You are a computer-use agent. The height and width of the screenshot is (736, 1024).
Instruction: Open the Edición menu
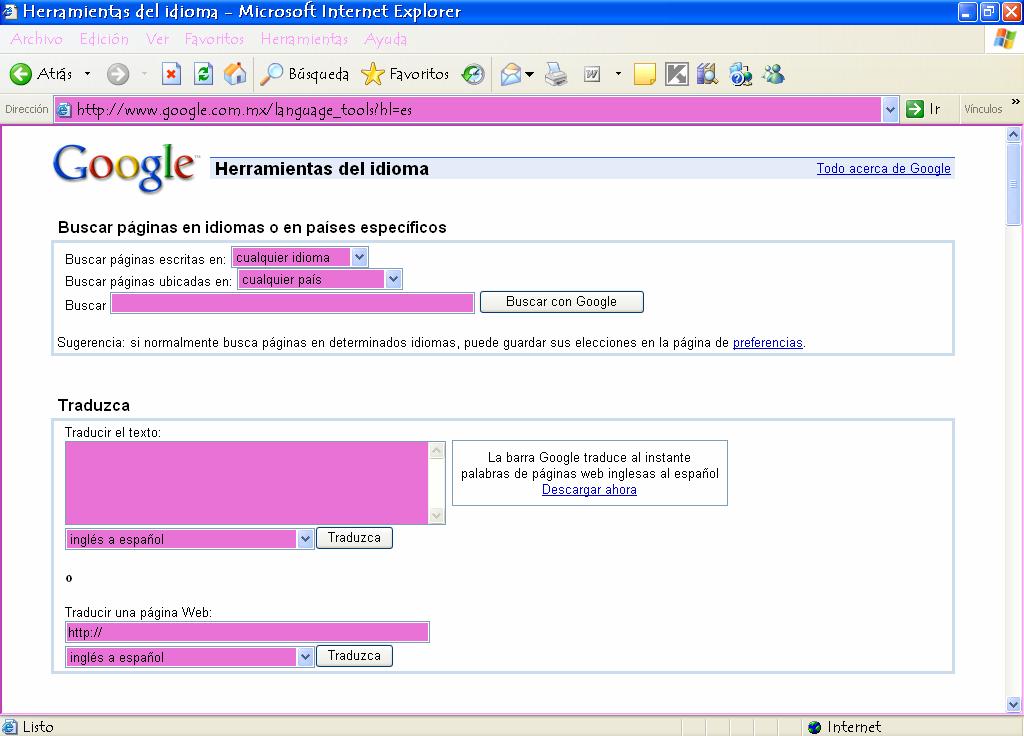pyautogui.click(x=104, y=39)
